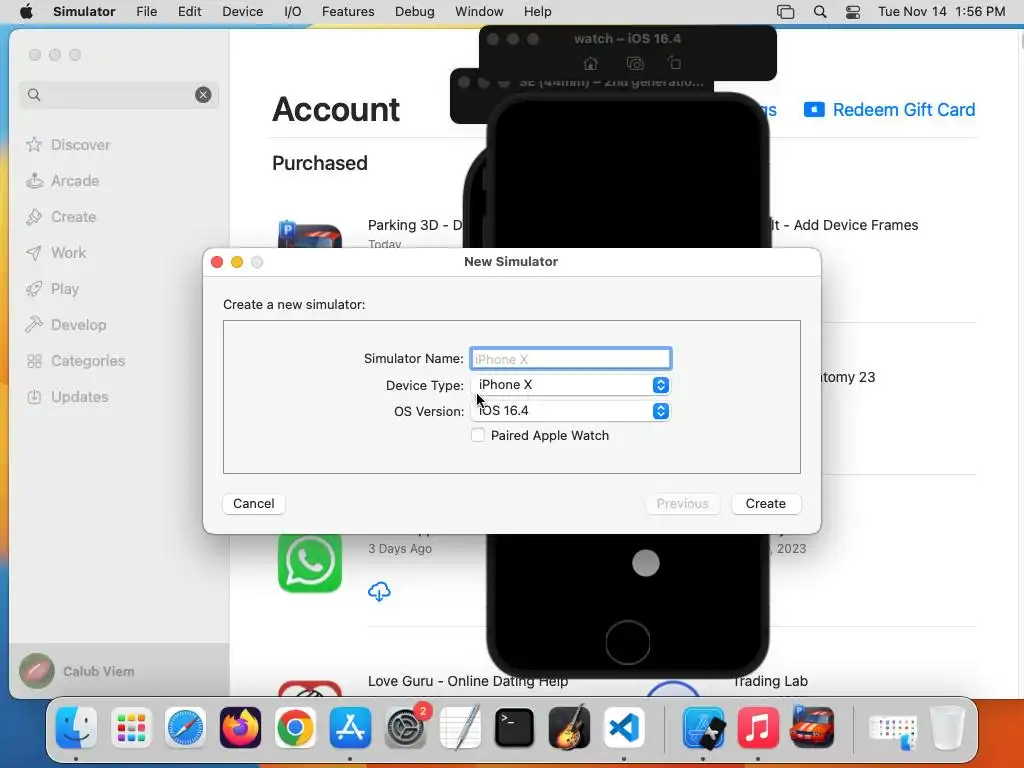
Task: Open the Device menu
Action: pos(242,12)
